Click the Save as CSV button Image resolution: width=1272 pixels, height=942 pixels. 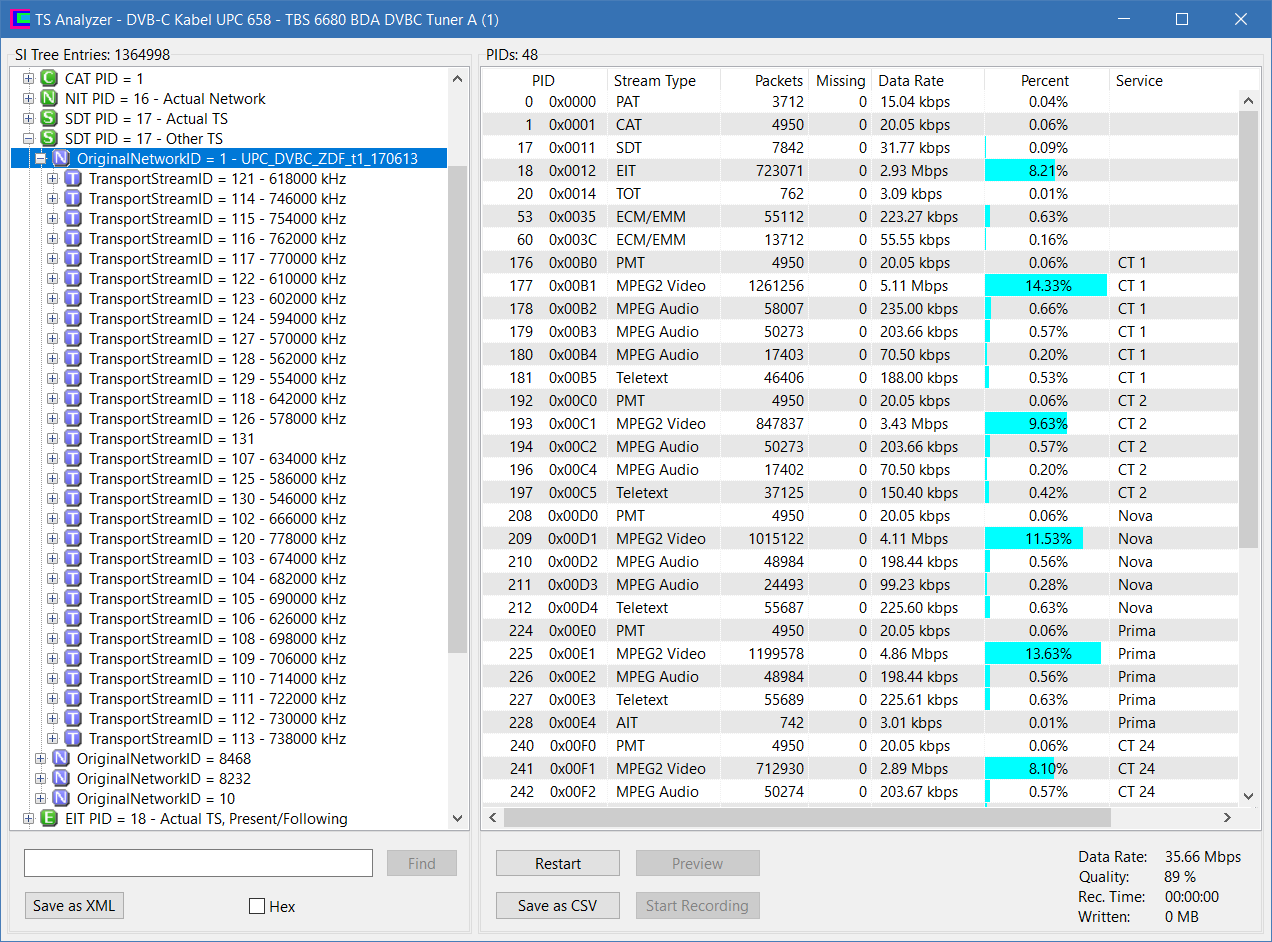[x=558, y=905]
